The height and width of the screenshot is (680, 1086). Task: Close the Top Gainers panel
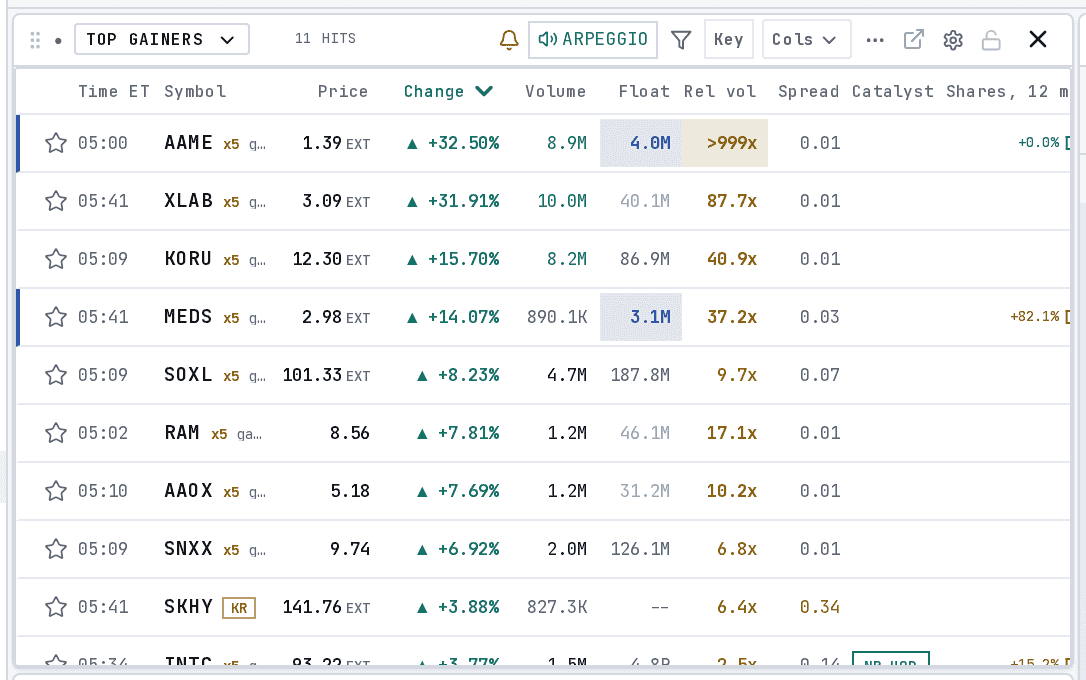pos(1038,39)
